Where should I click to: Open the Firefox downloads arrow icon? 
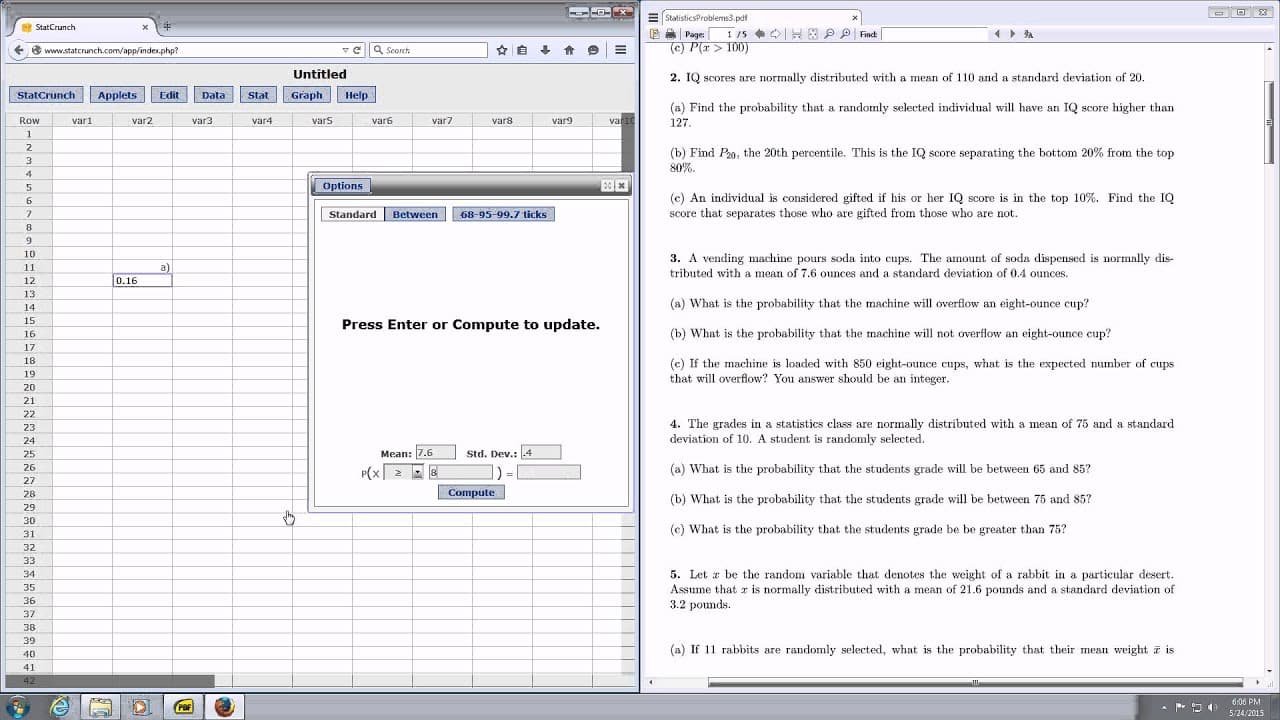(545, 50)
